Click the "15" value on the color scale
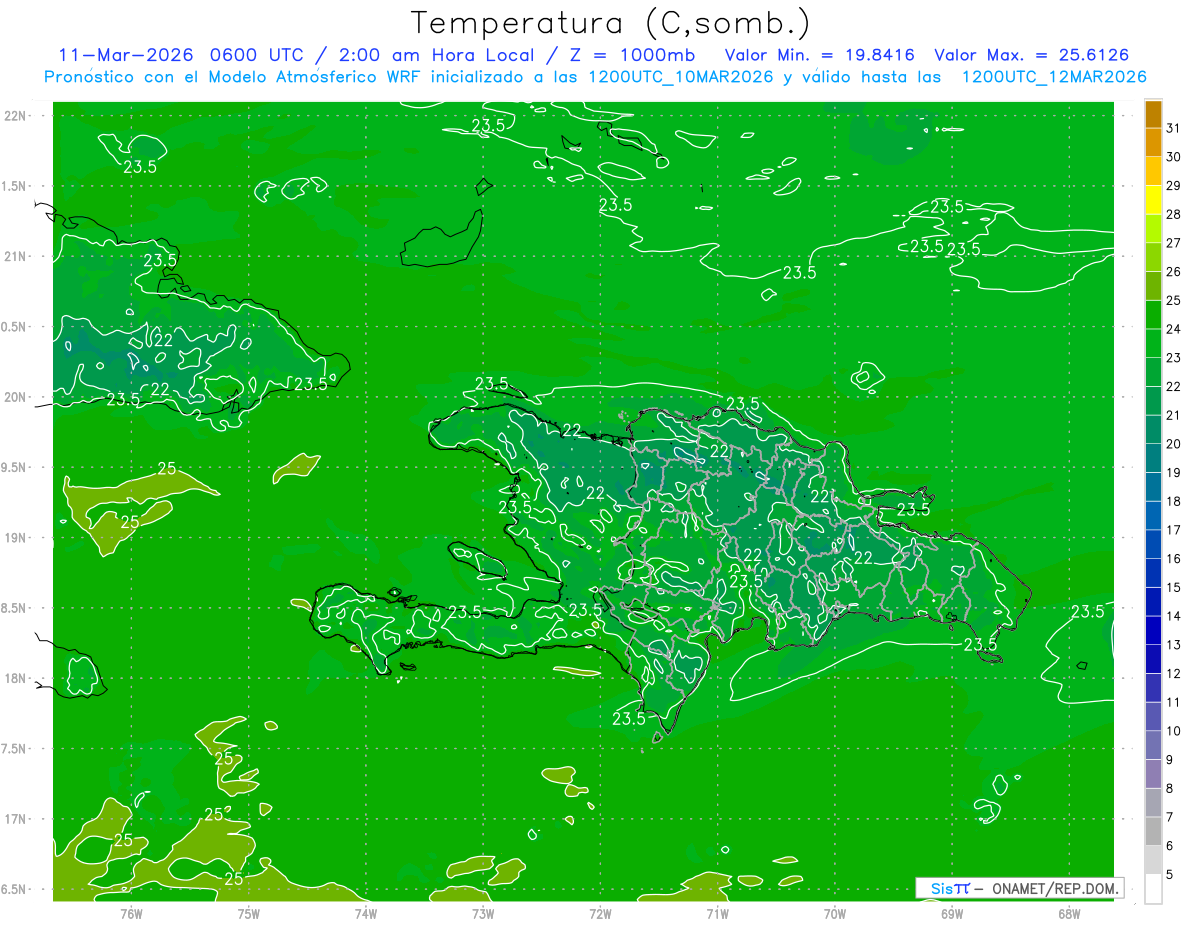The width and height of the screenshot is (1200, 927). (x=1174, y=588)
